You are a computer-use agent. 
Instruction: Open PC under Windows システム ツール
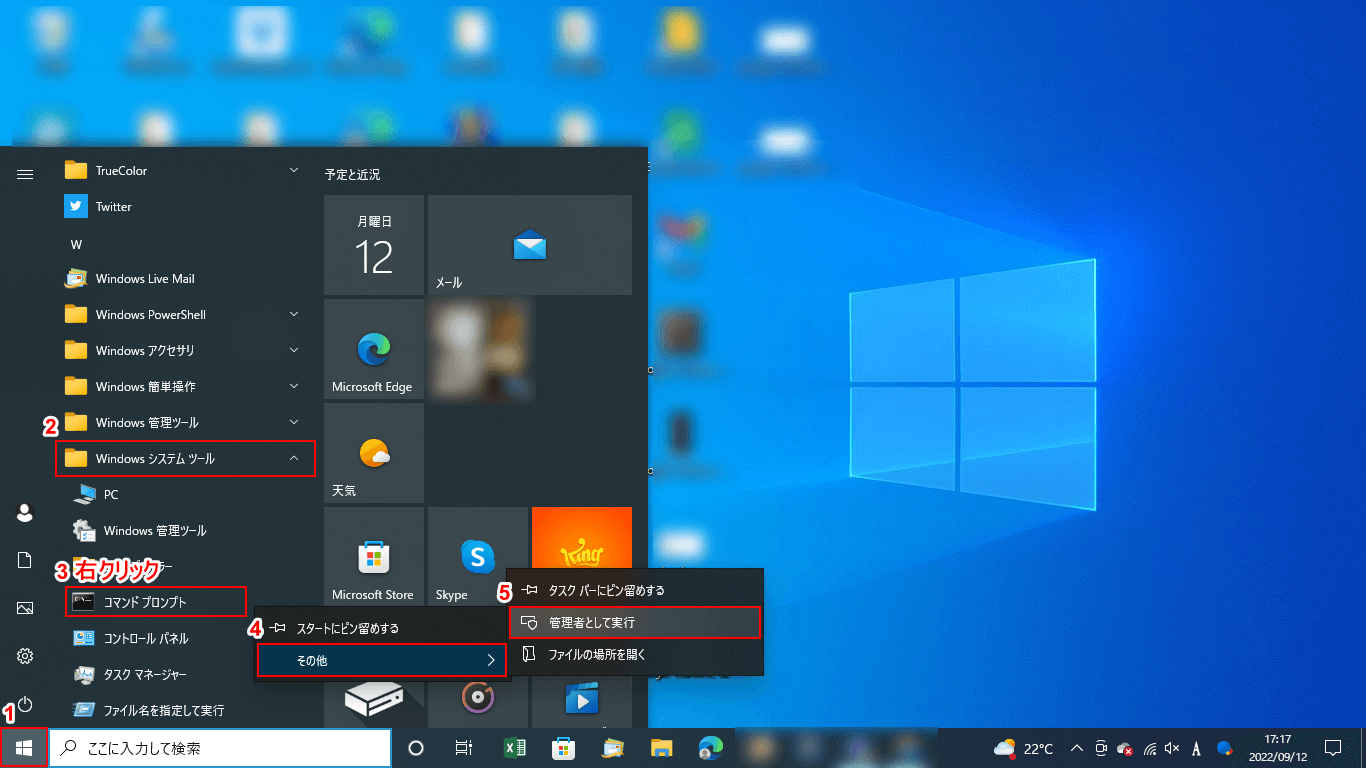pyautogui.click(x=185, y=494)
